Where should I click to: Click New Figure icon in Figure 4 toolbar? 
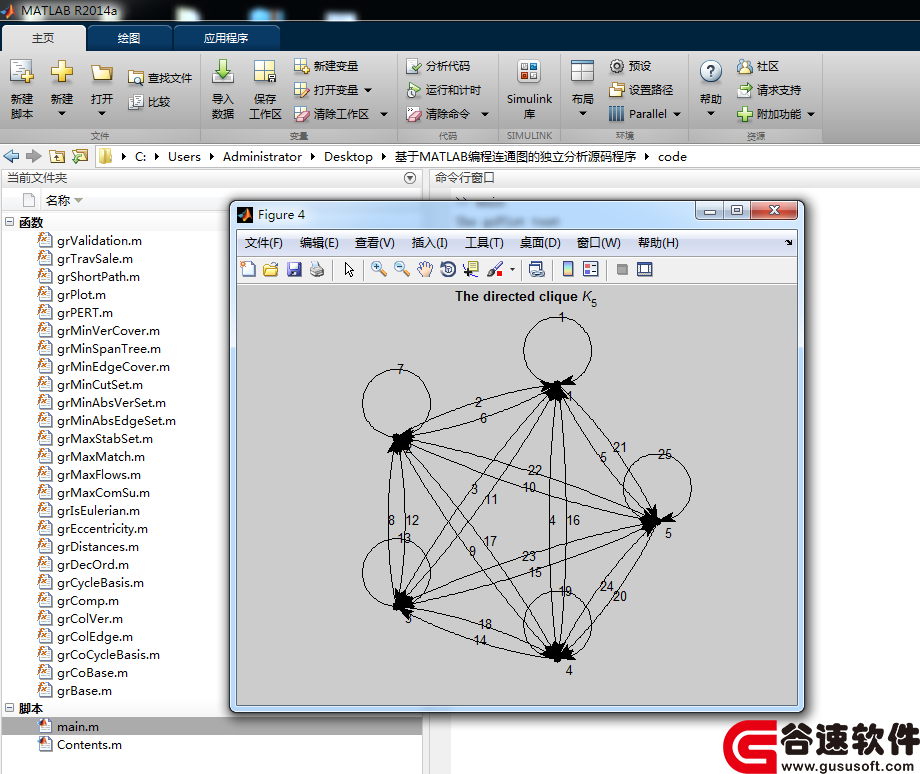[248, 269]
